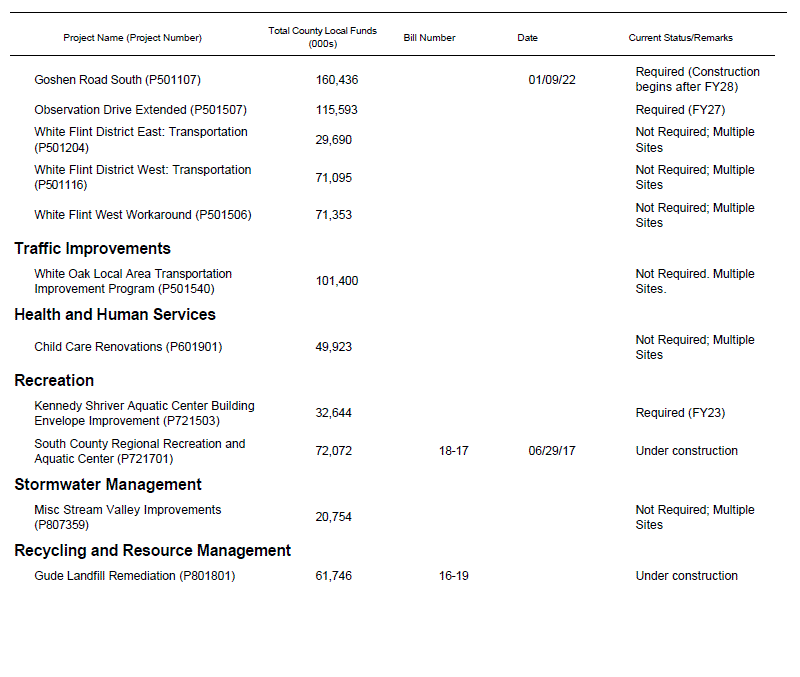Select the Stormwater Management heading
This screenshot has height=677, width=800.
[x=108, y=485]
